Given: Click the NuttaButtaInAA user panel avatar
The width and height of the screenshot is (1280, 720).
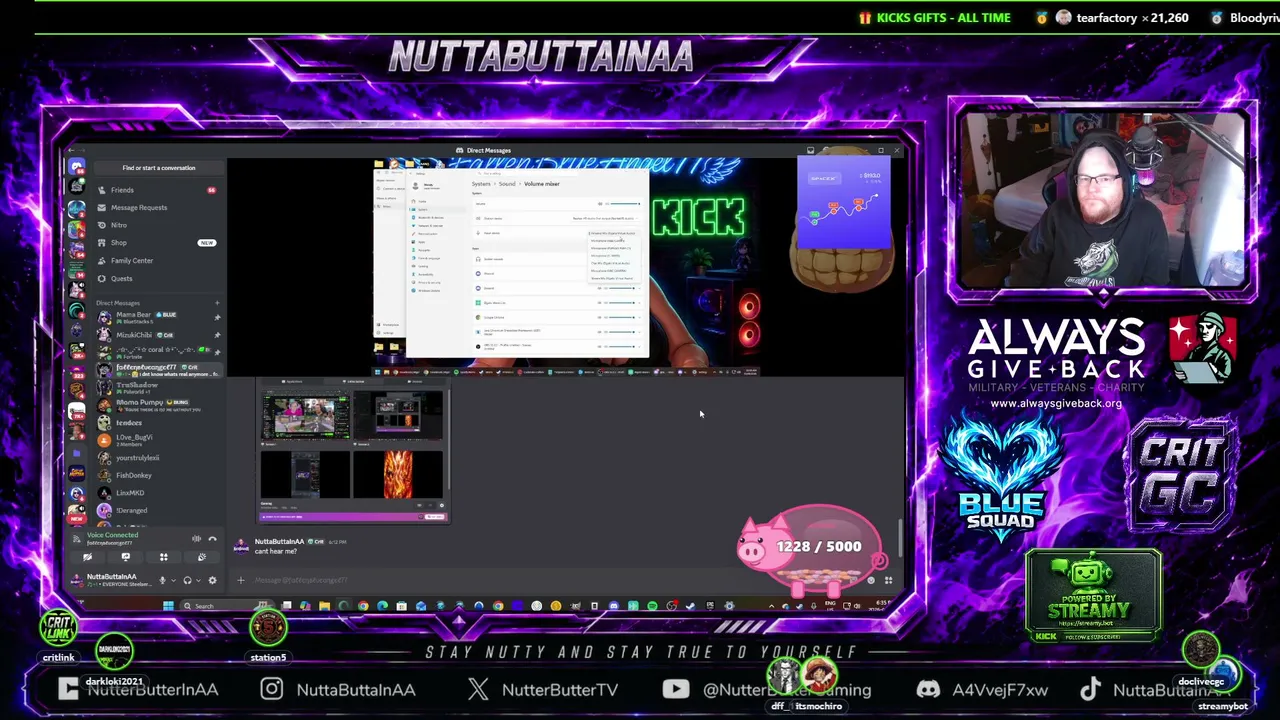Looking at the screenshot, I should point(77,579).
